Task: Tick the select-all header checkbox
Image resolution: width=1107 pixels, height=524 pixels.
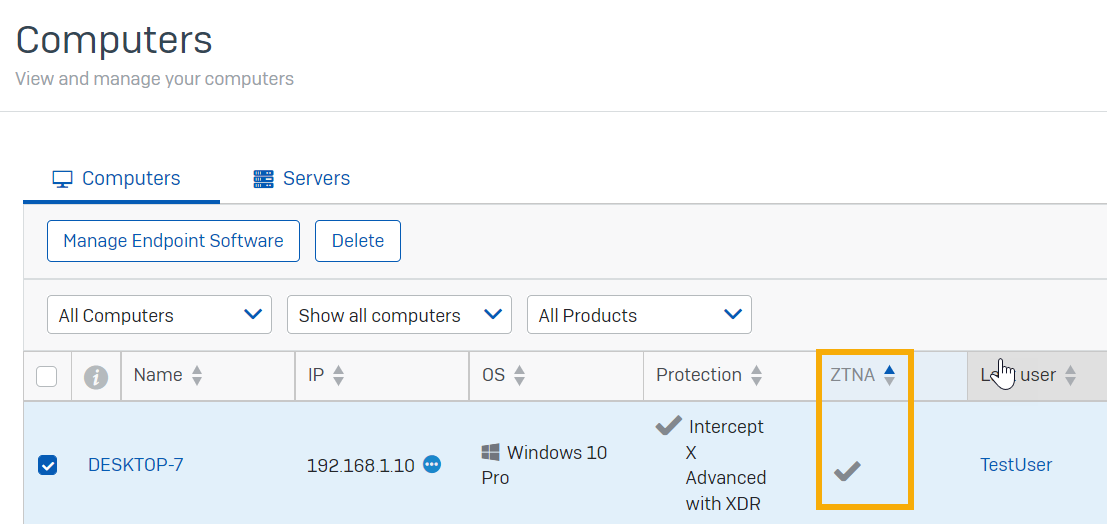Action: tap(47, 377)
